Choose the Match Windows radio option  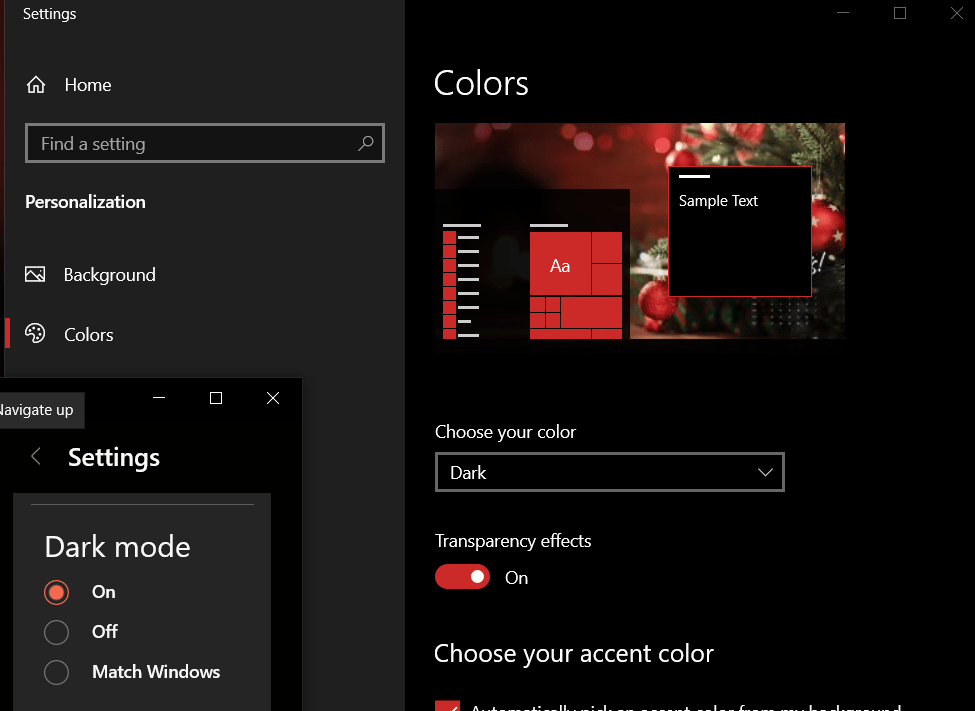56,672
